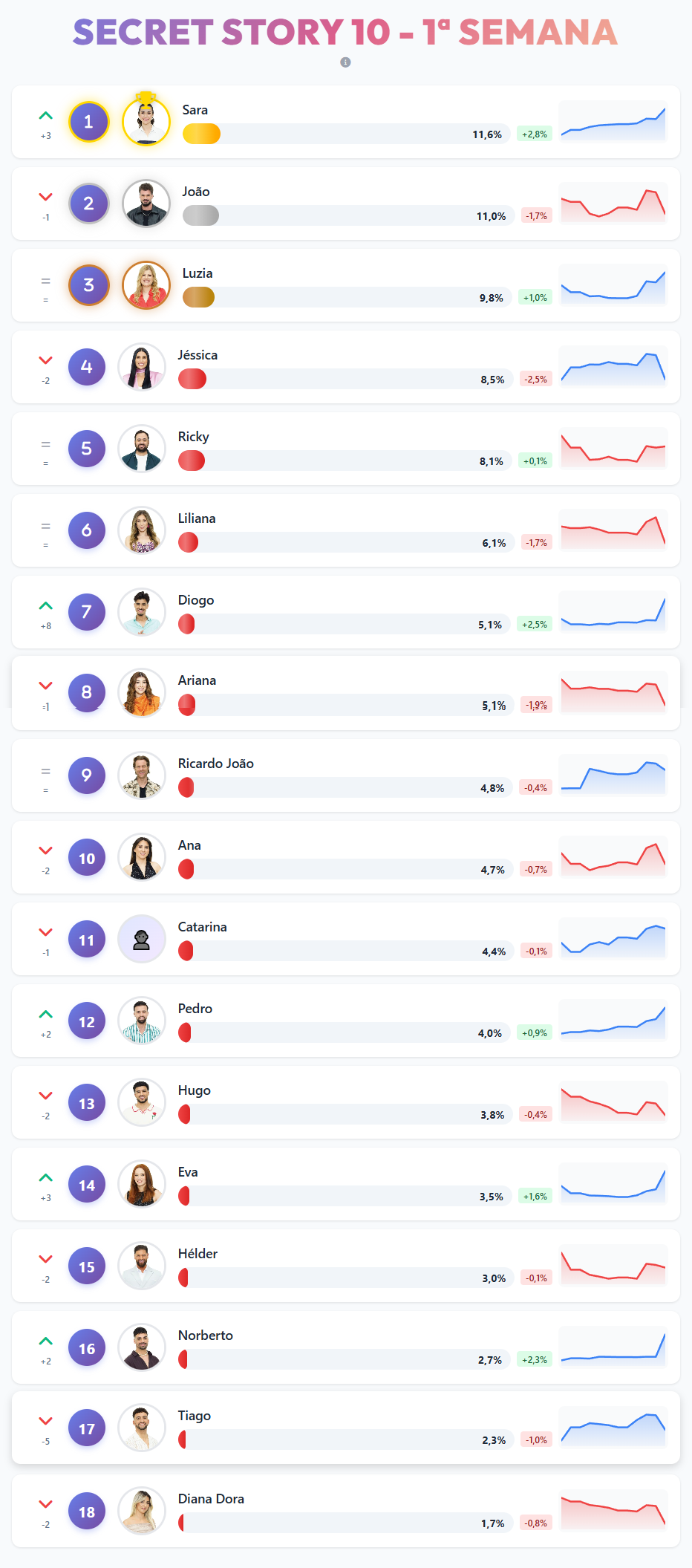Screen dimensions: 692x1568
Task: Open Sara's profile photo
Action: coord(146,122)
